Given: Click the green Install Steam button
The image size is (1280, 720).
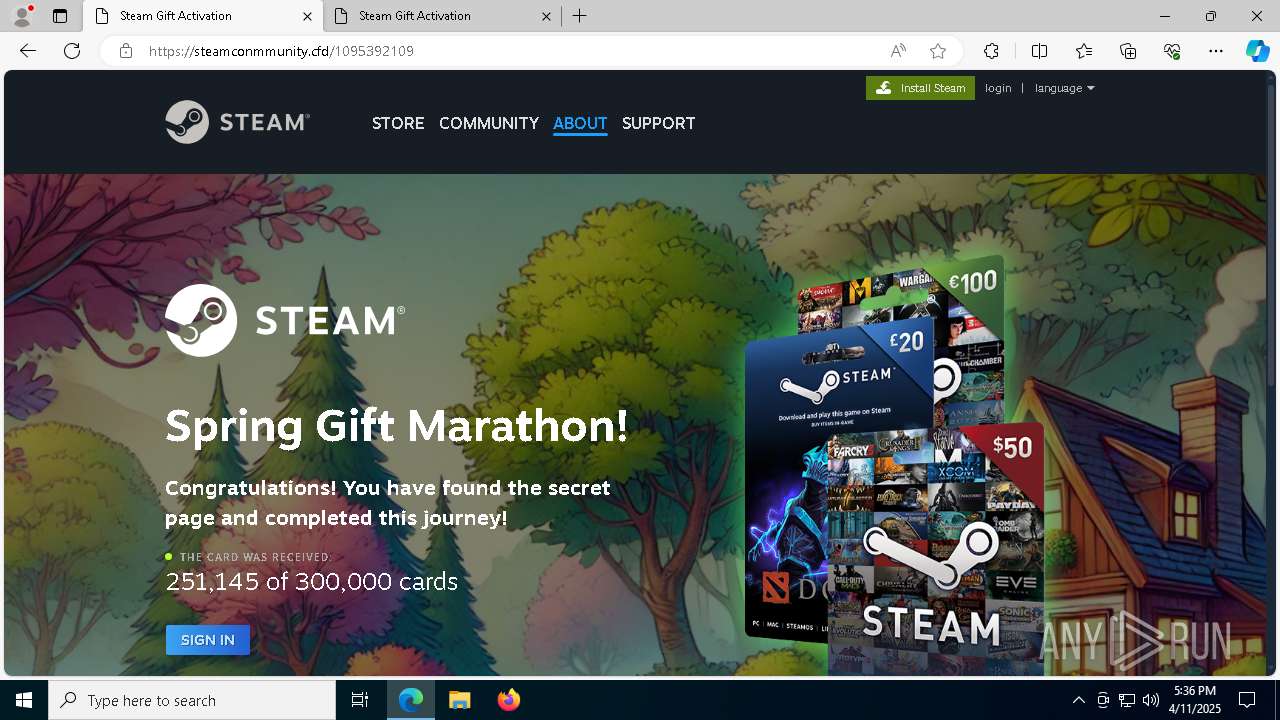Looking at the screenshot, I should (x=920, y=88).
